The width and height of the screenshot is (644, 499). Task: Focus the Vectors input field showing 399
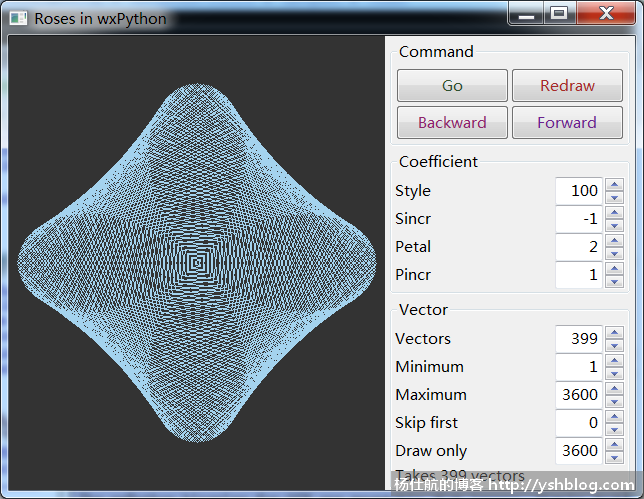579,339
